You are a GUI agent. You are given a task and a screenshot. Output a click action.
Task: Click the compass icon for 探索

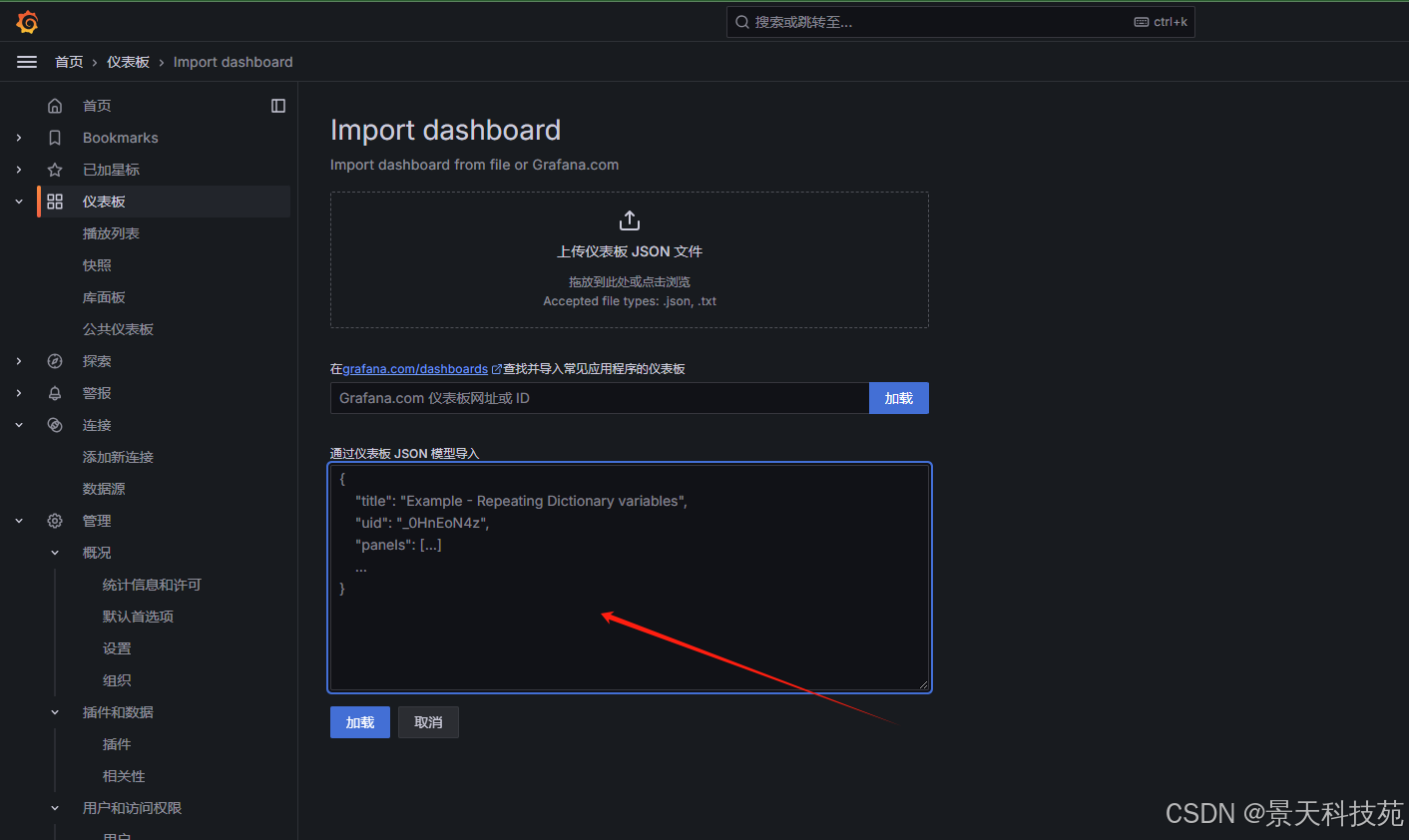[x=55, y=361]
